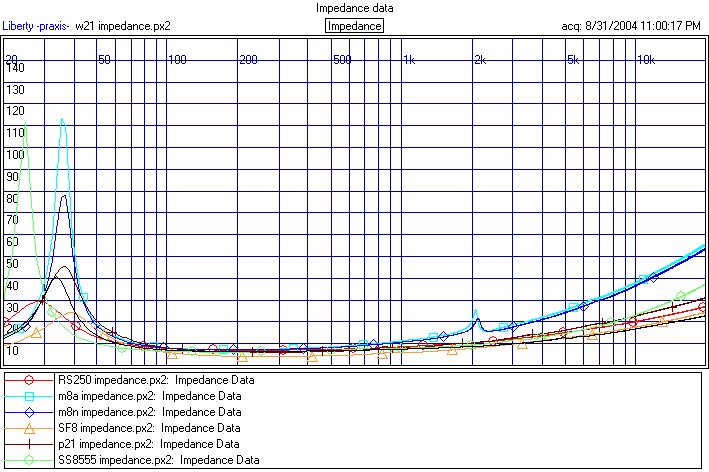The width and height of the screenshot is (709, 472).
Task: Select the RS250 impedance.px2 legend text
Action: pos(156,380)
